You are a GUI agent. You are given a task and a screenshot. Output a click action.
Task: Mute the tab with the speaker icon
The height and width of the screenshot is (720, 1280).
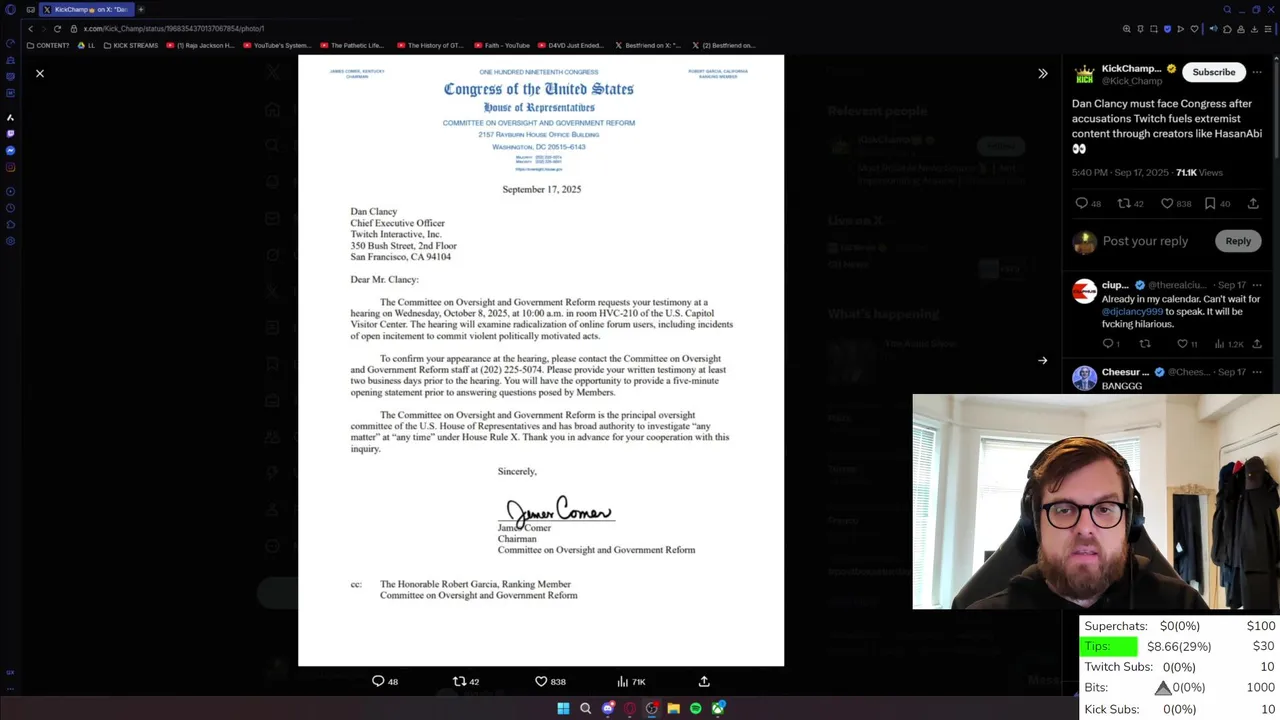[1213, 29]
